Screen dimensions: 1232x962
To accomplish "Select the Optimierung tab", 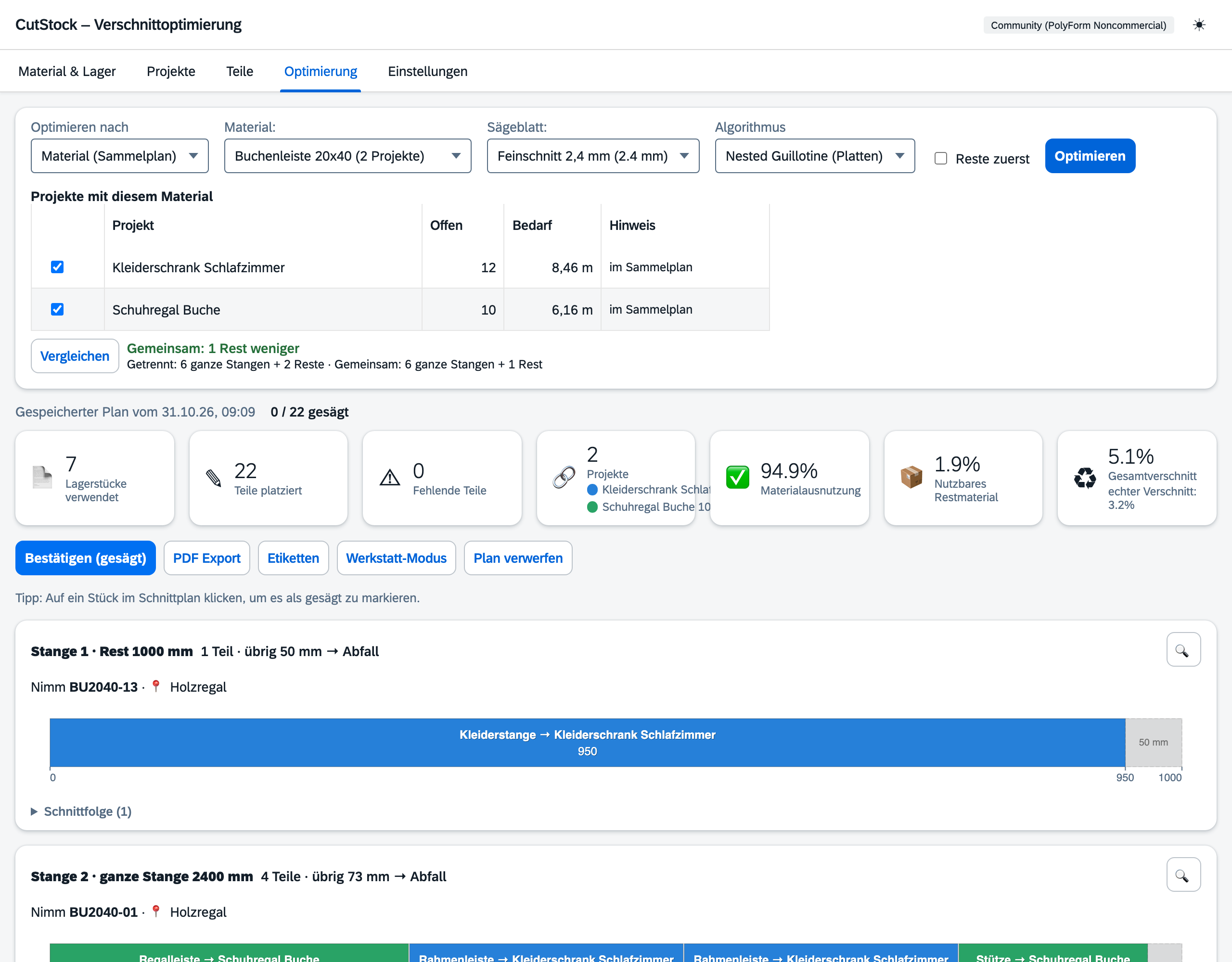I will coord(321,71).
